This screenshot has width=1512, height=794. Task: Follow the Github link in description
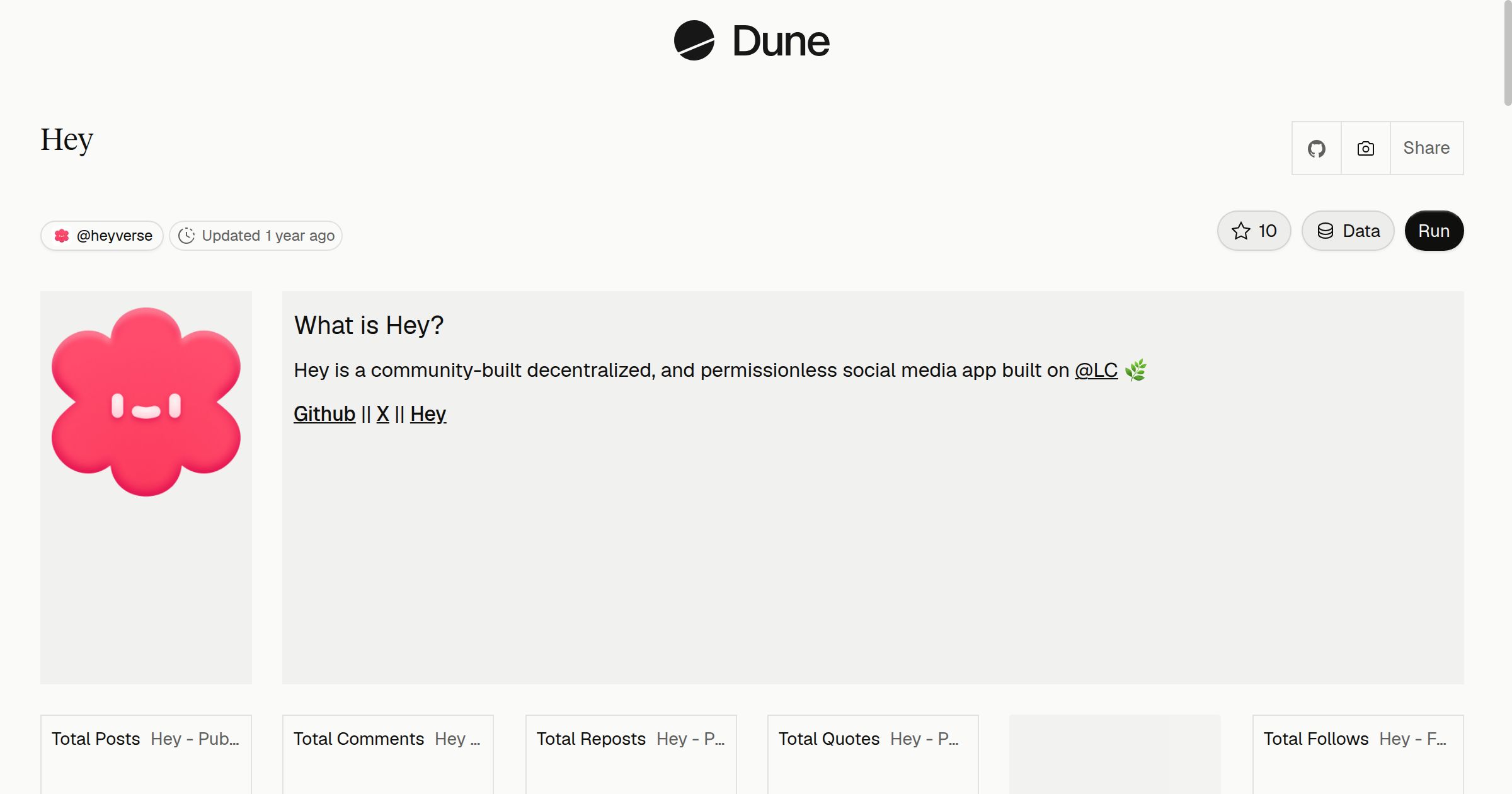point(324,414)
